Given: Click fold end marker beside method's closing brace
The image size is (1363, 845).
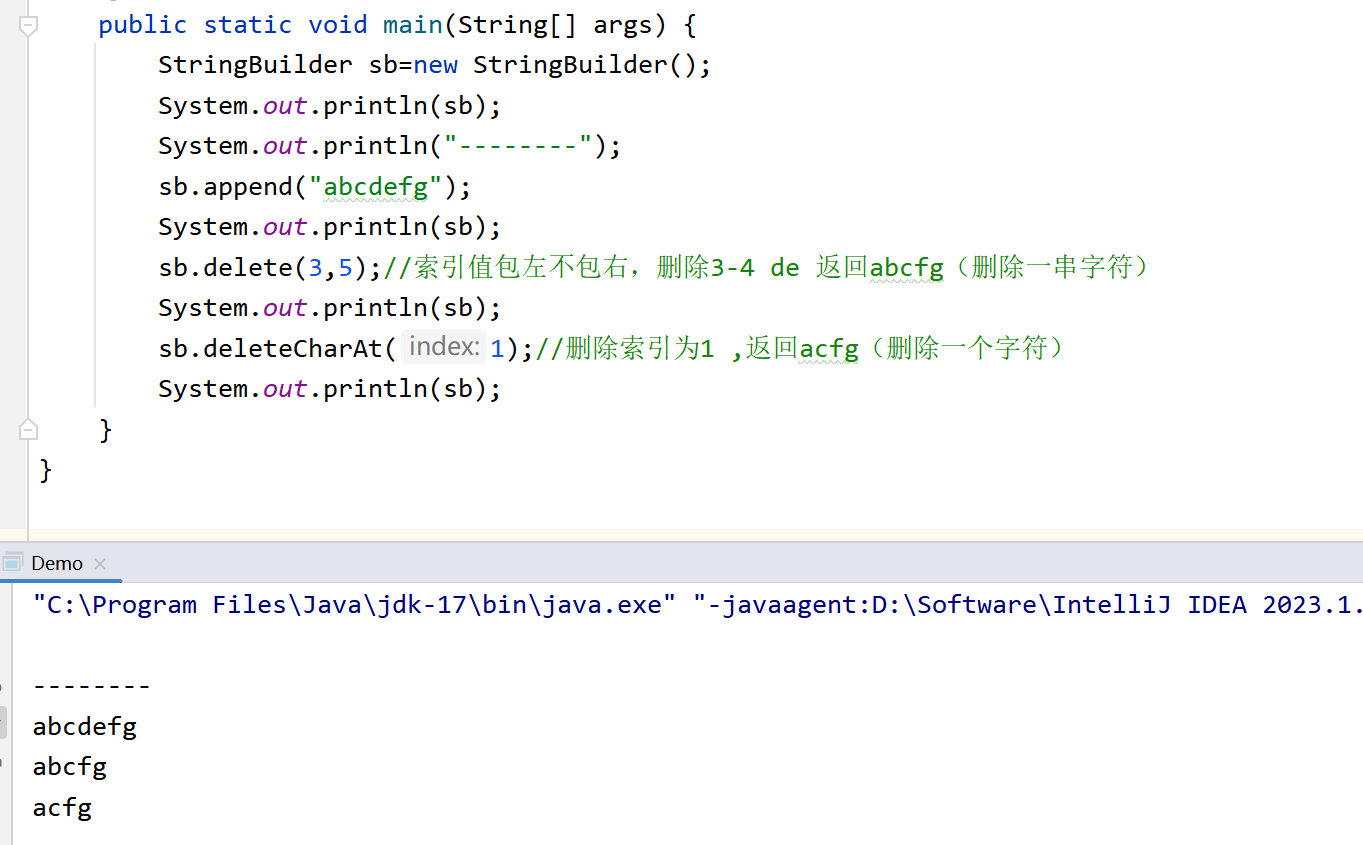Looking at the screenshot, I should coord(28,430).
